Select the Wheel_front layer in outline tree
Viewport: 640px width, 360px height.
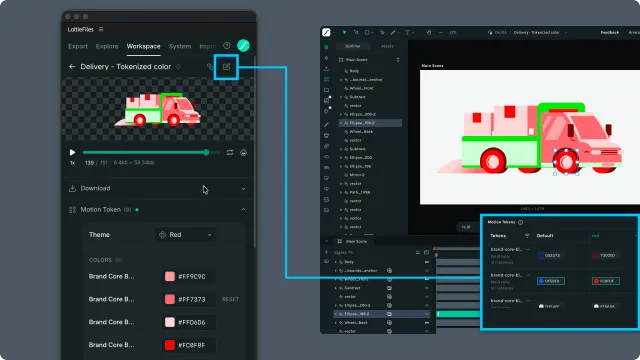click(x=362, y=88)
